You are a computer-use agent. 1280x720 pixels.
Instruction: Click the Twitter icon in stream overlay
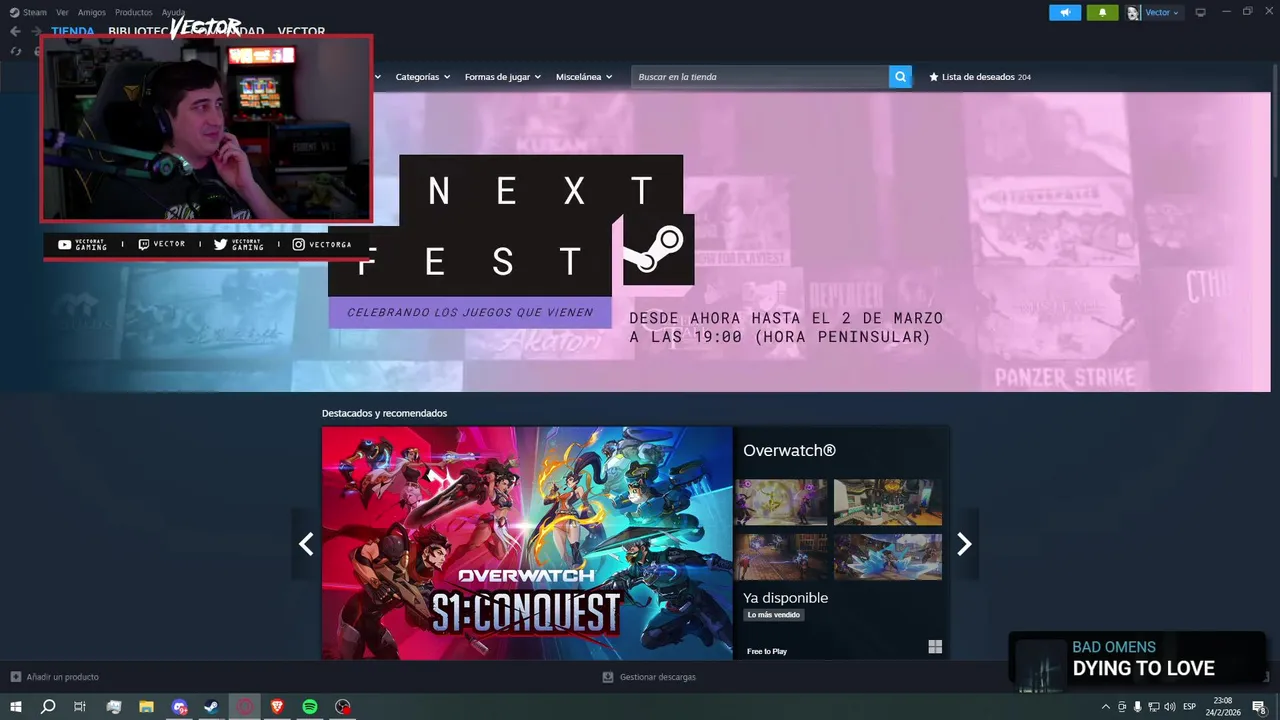(x=221, y=244)
